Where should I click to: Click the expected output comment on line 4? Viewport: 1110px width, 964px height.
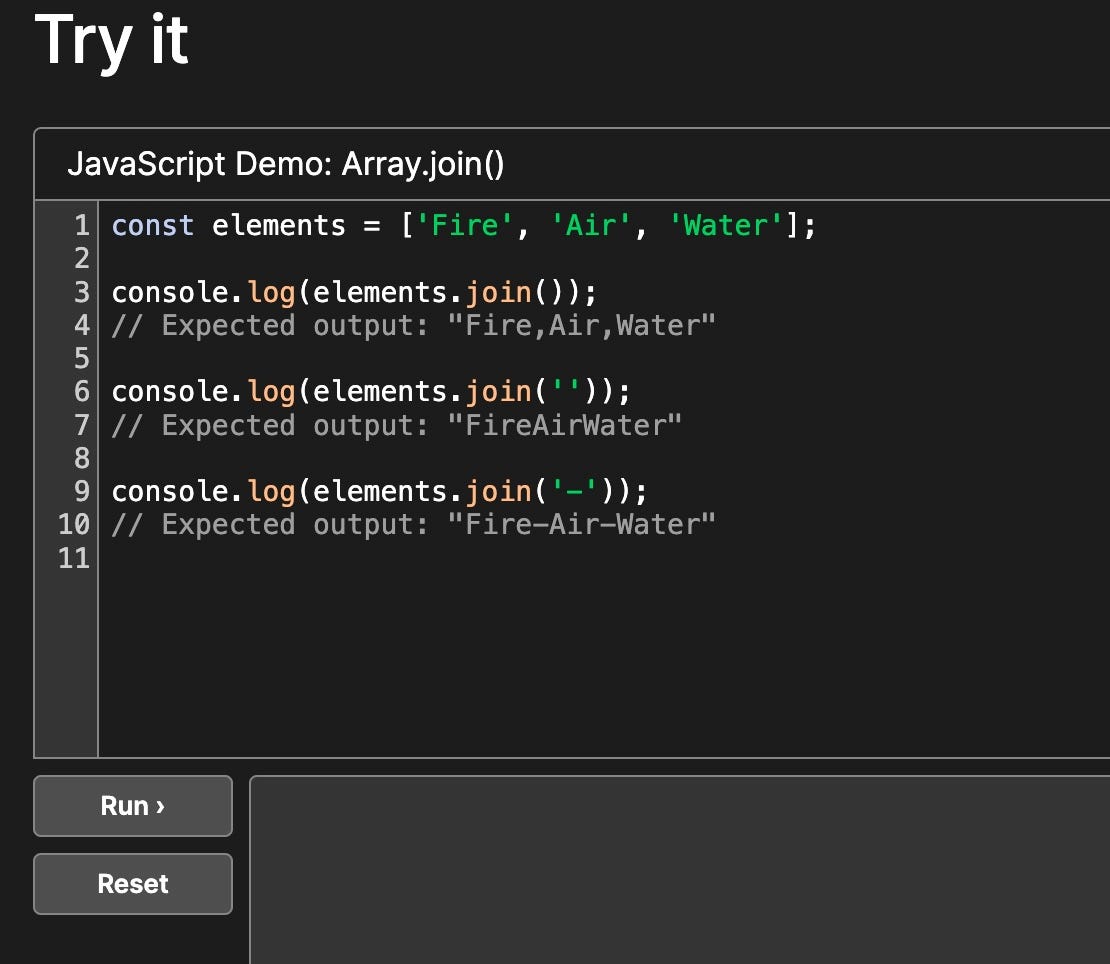pyautogui.click(x=413, y=324)
